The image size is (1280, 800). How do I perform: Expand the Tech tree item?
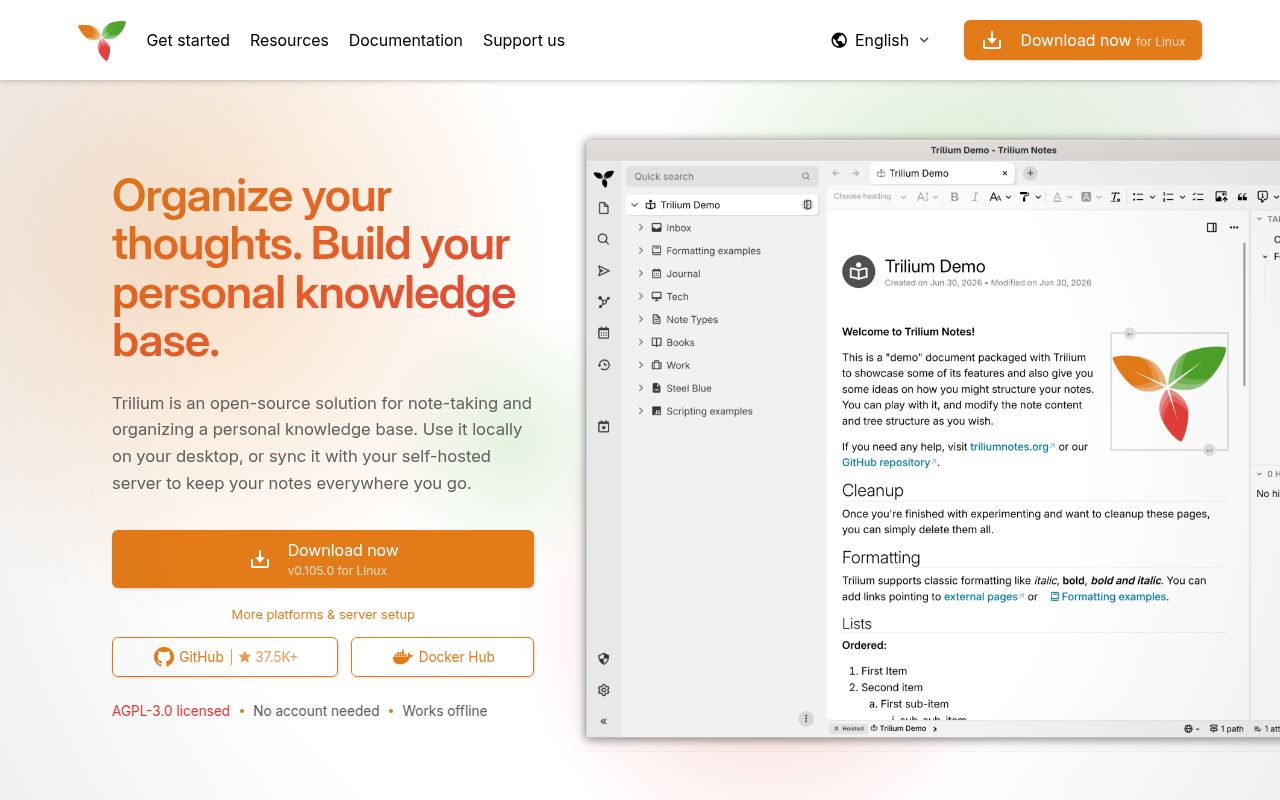tap(641, 297)
